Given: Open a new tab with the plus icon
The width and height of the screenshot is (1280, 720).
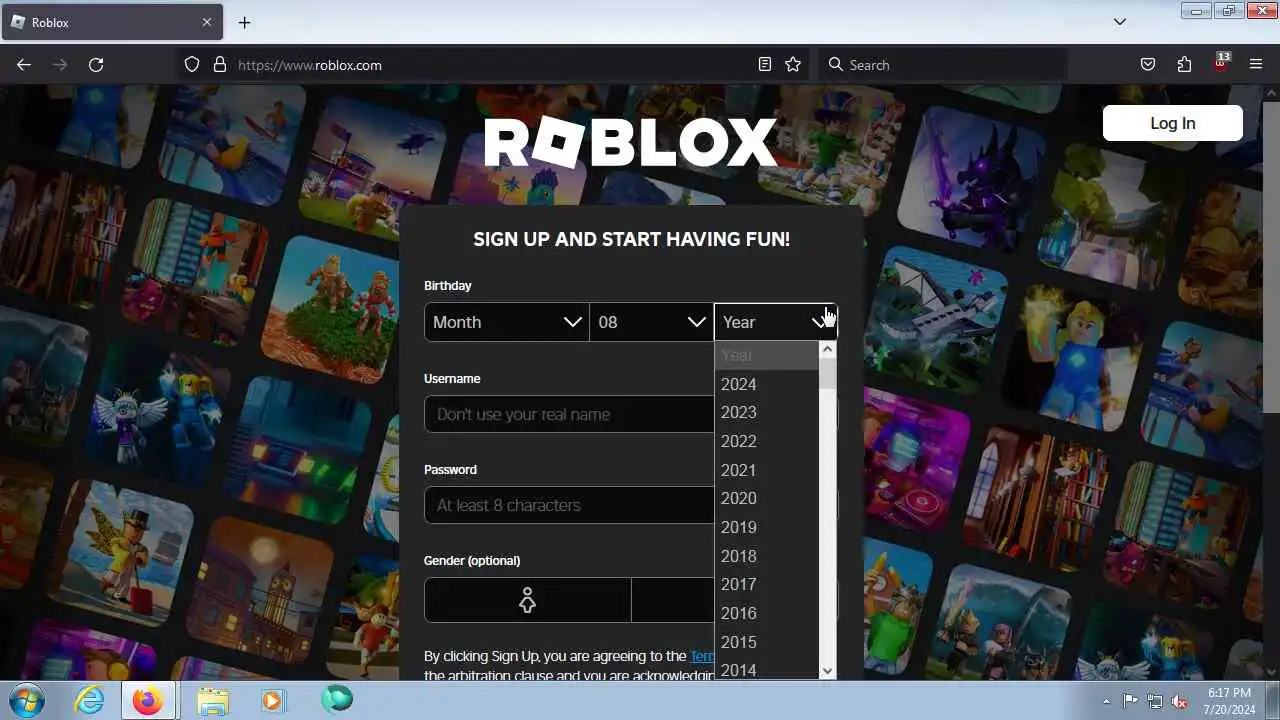Looking at the screenshot, I should [x=244, y=22].
